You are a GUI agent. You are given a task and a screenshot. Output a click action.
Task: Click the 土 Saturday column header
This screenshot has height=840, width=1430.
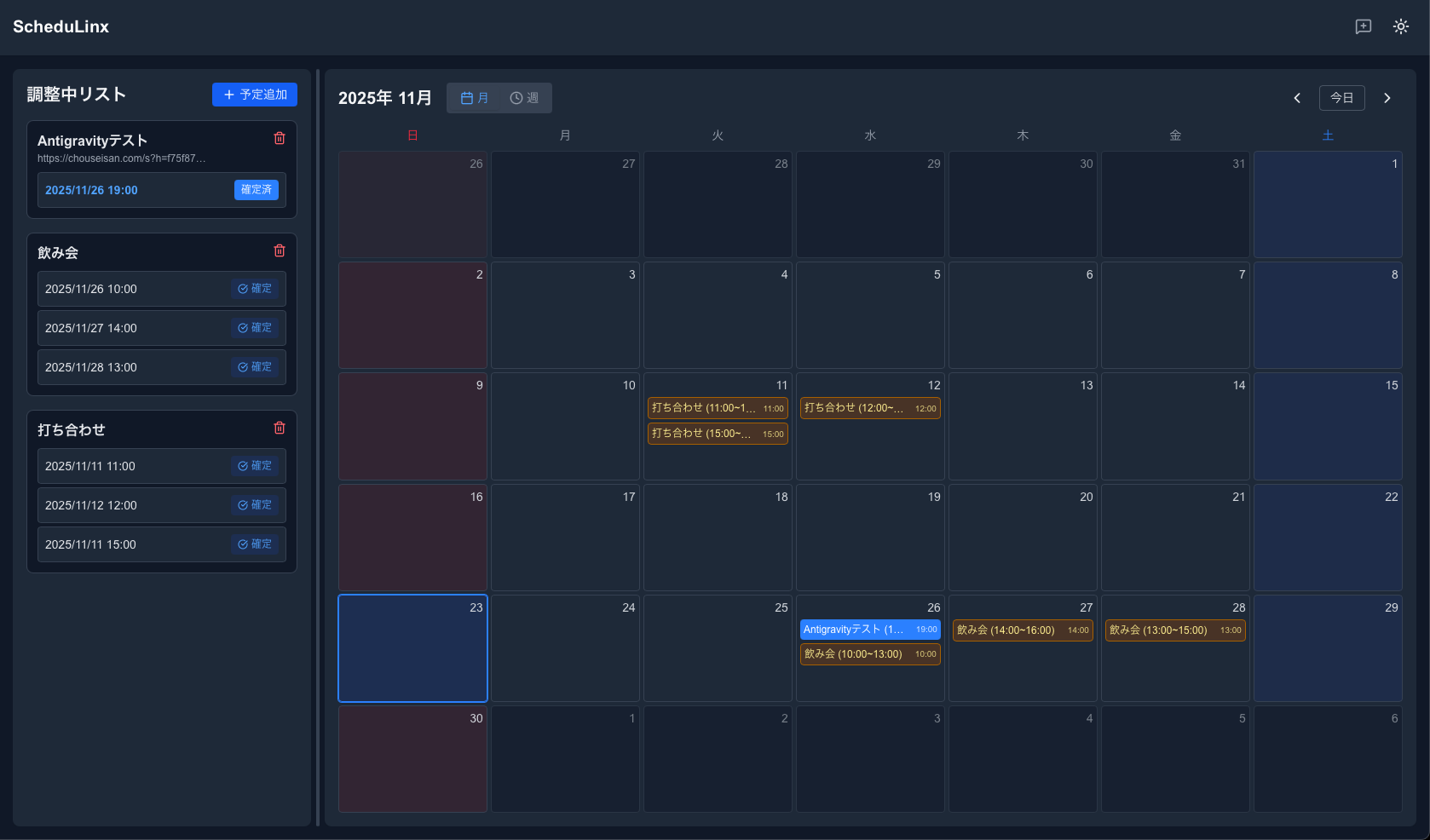click(1328, 135)
